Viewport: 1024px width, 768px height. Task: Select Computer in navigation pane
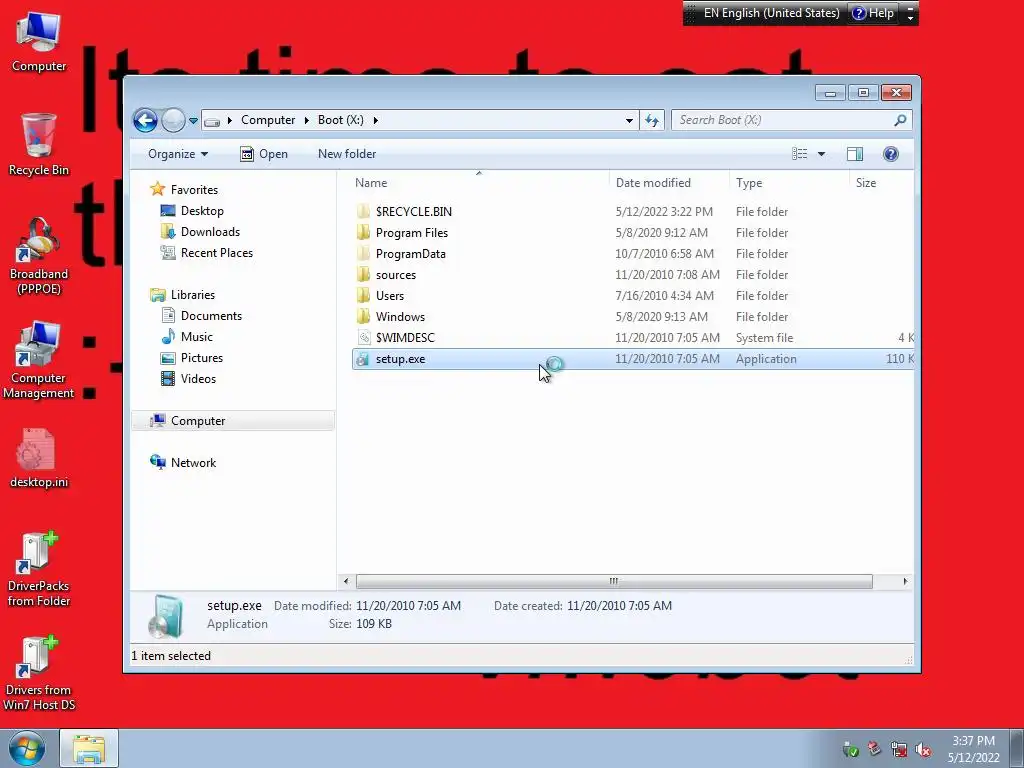(x=232, y=421)
